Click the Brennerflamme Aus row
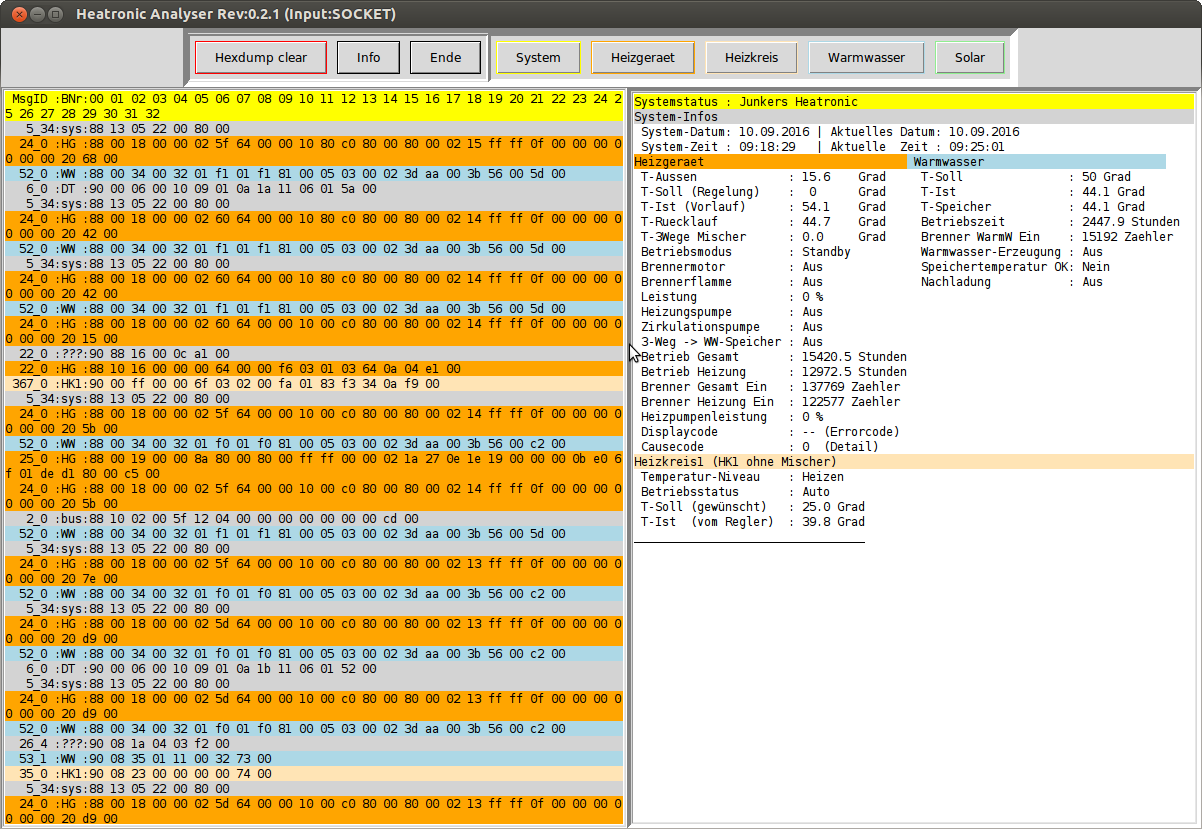The image size is (1202, 829). pyautogui.click(x=732, y=282)
